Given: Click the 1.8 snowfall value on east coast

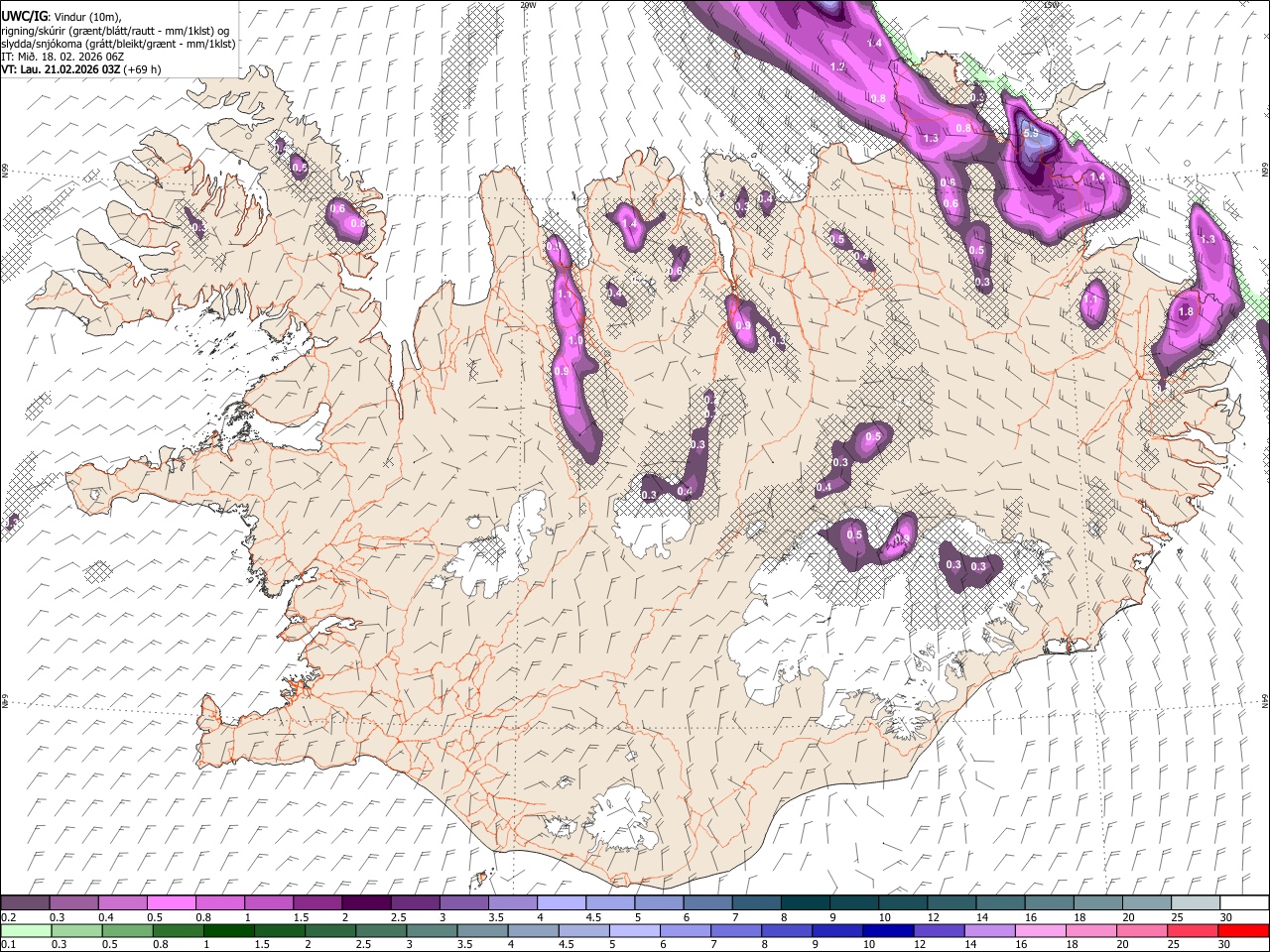Looking at the screenshot, I should pos(1185,311).
